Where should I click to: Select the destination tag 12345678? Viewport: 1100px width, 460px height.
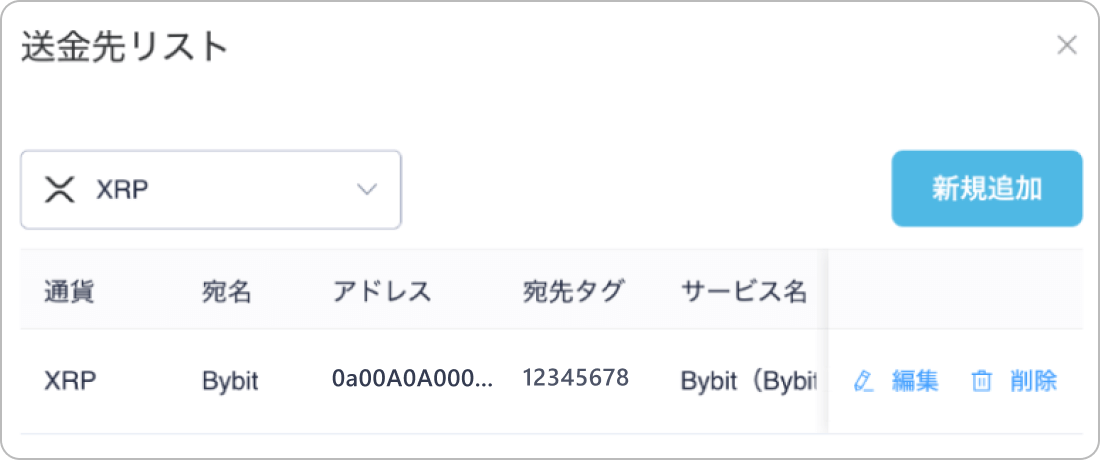coord(575,378)
